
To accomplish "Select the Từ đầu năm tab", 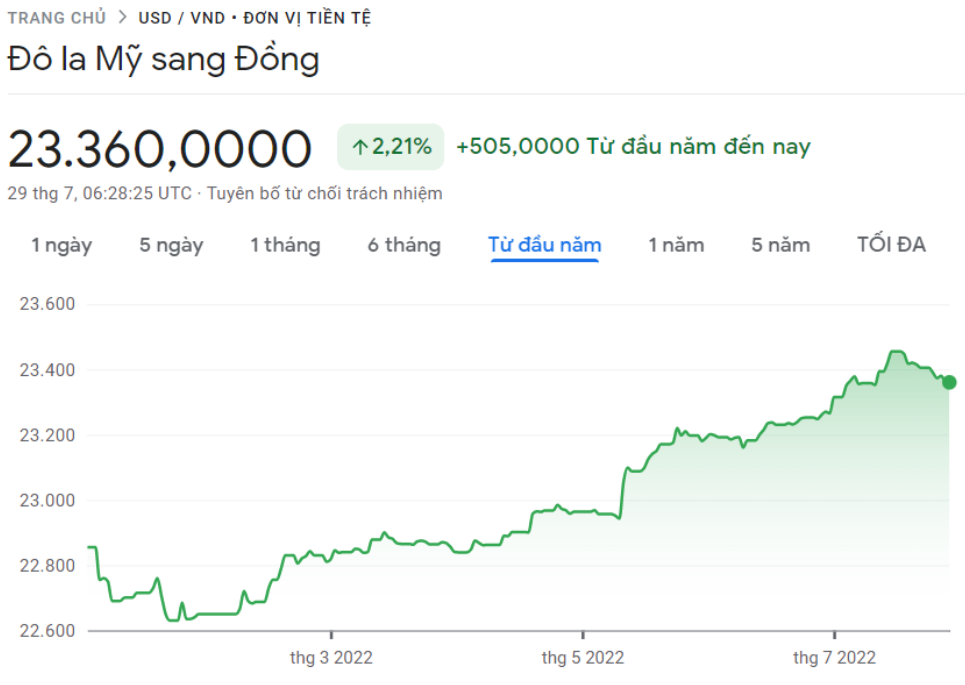I will point(545,245).
